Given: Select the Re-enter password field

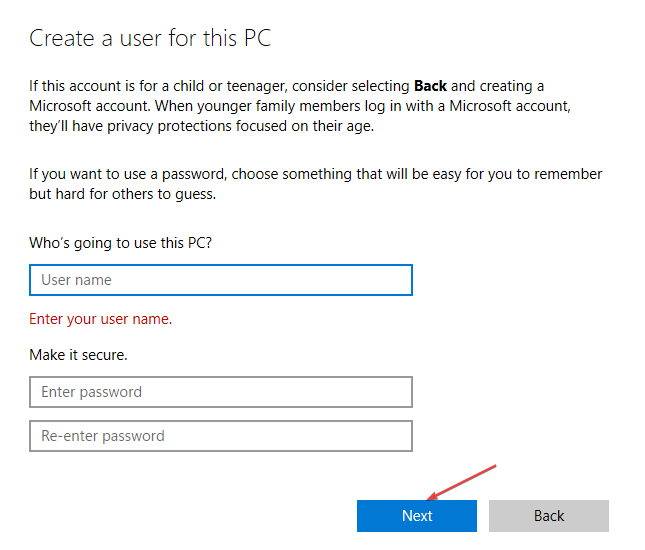Looking at the screenshot, I should pos(220,436).
